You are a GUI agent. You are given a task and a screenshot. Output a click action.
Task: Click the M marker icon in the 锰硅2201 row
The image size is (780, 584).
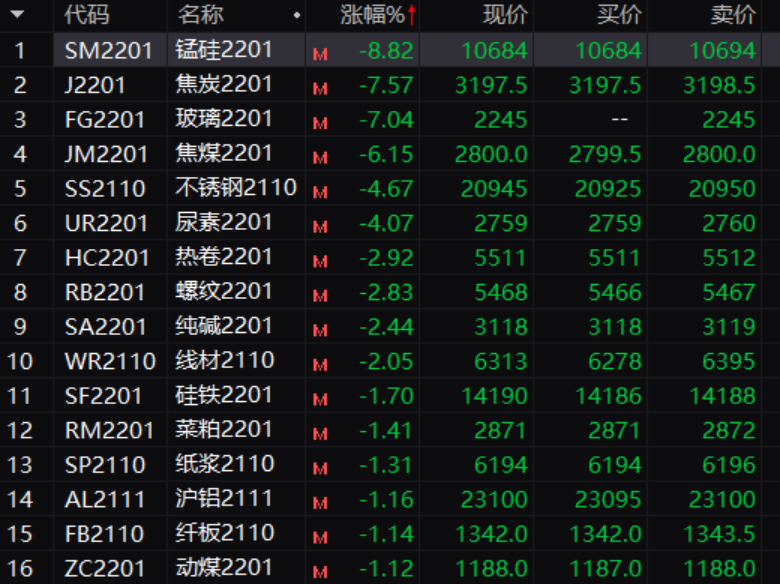click(x=320, y=55)
